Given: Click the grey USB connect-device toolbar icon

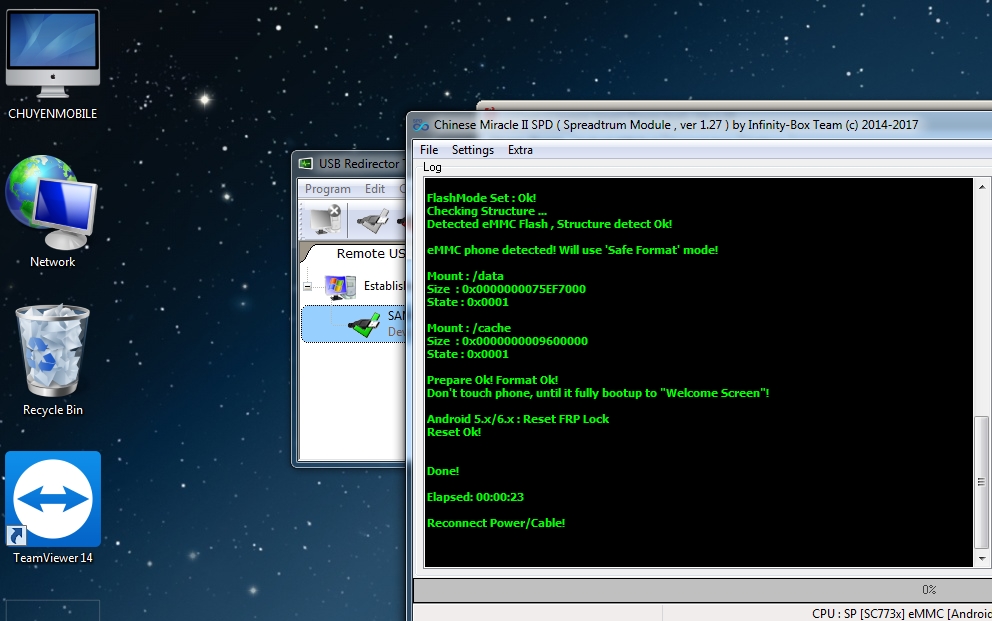Looking at the screenshot, I should (373, 220).
